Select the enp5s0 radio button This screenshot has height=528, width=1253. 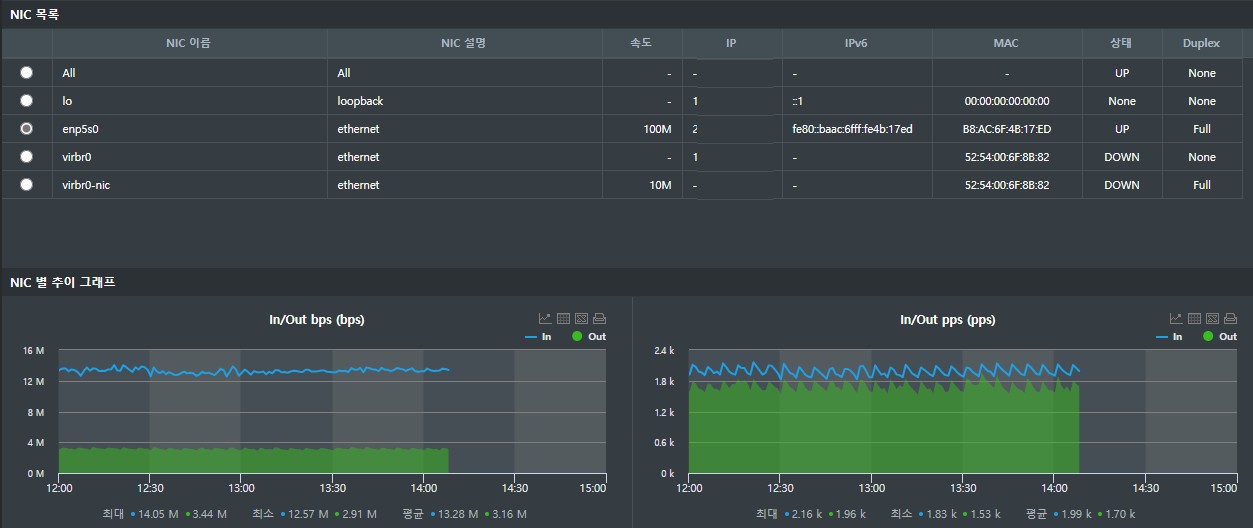[x=27, y=129]
